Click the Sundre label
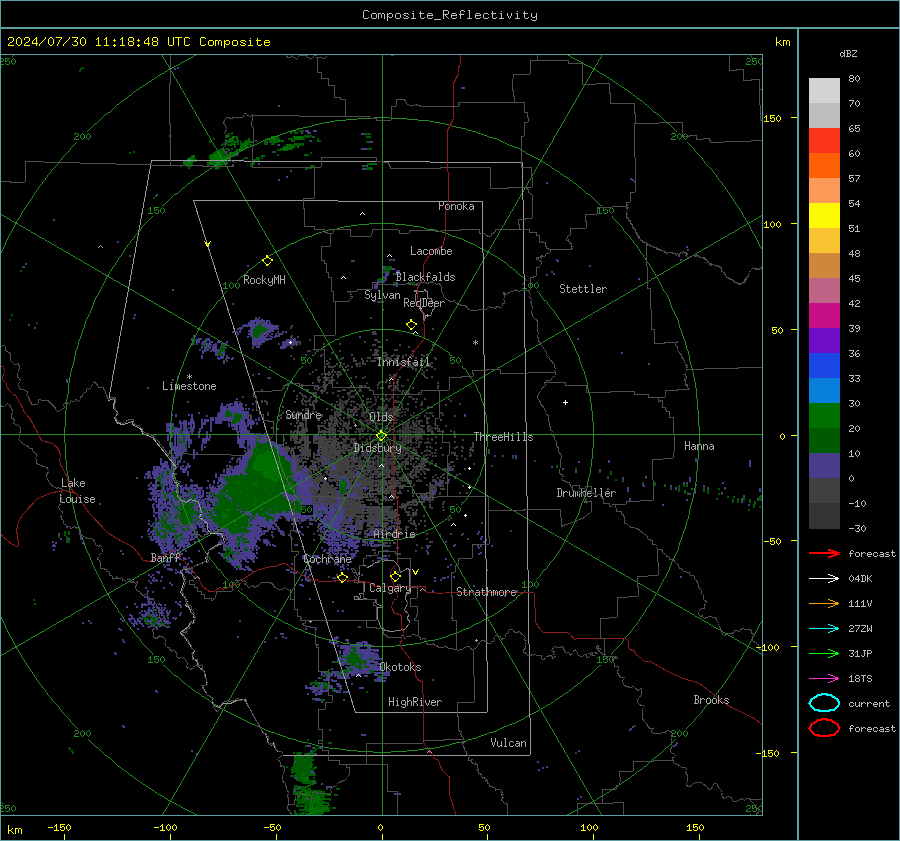 303,414
